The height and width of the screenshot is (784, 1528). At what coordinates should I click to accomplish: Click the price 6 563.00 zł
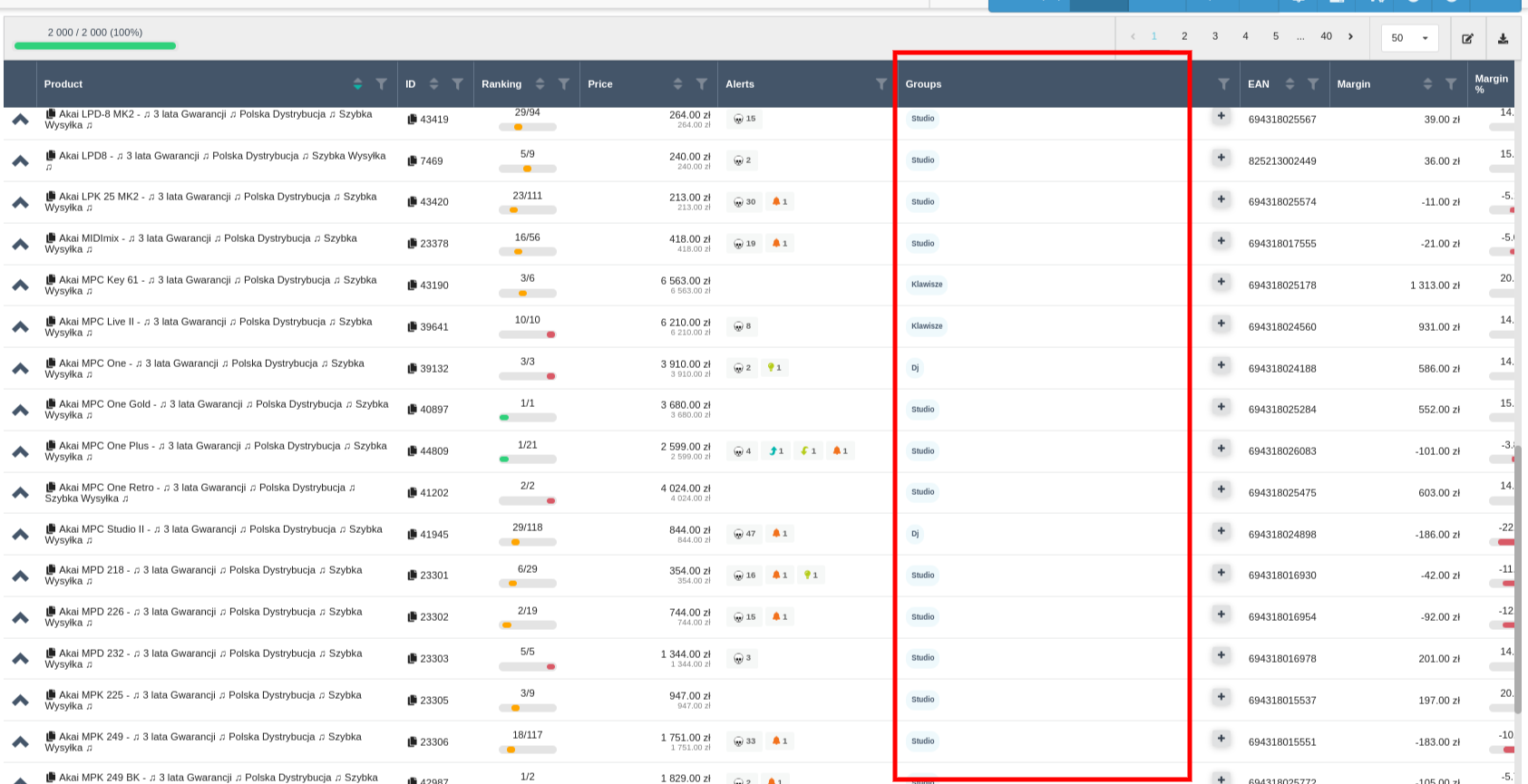[x=686, y=281]
